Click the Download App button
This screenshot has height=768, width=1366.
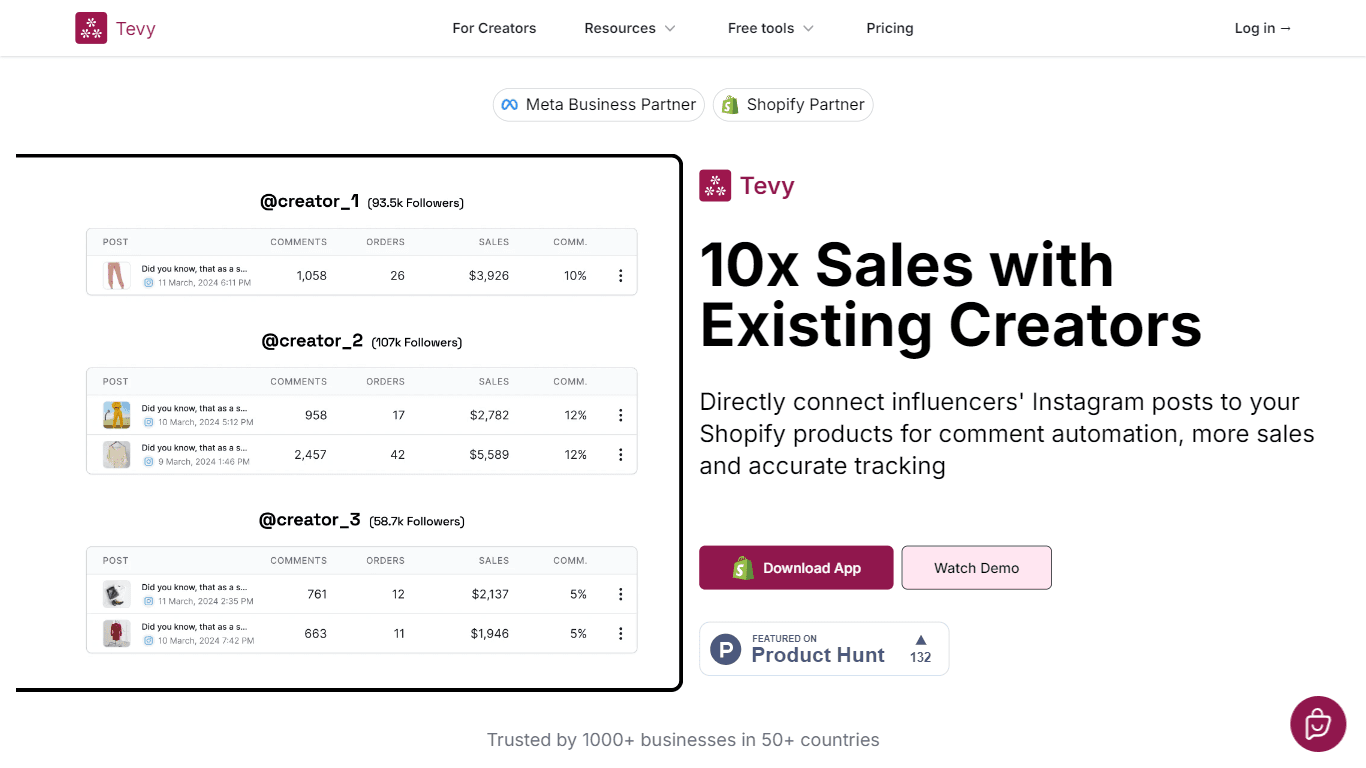coord(796,568)
